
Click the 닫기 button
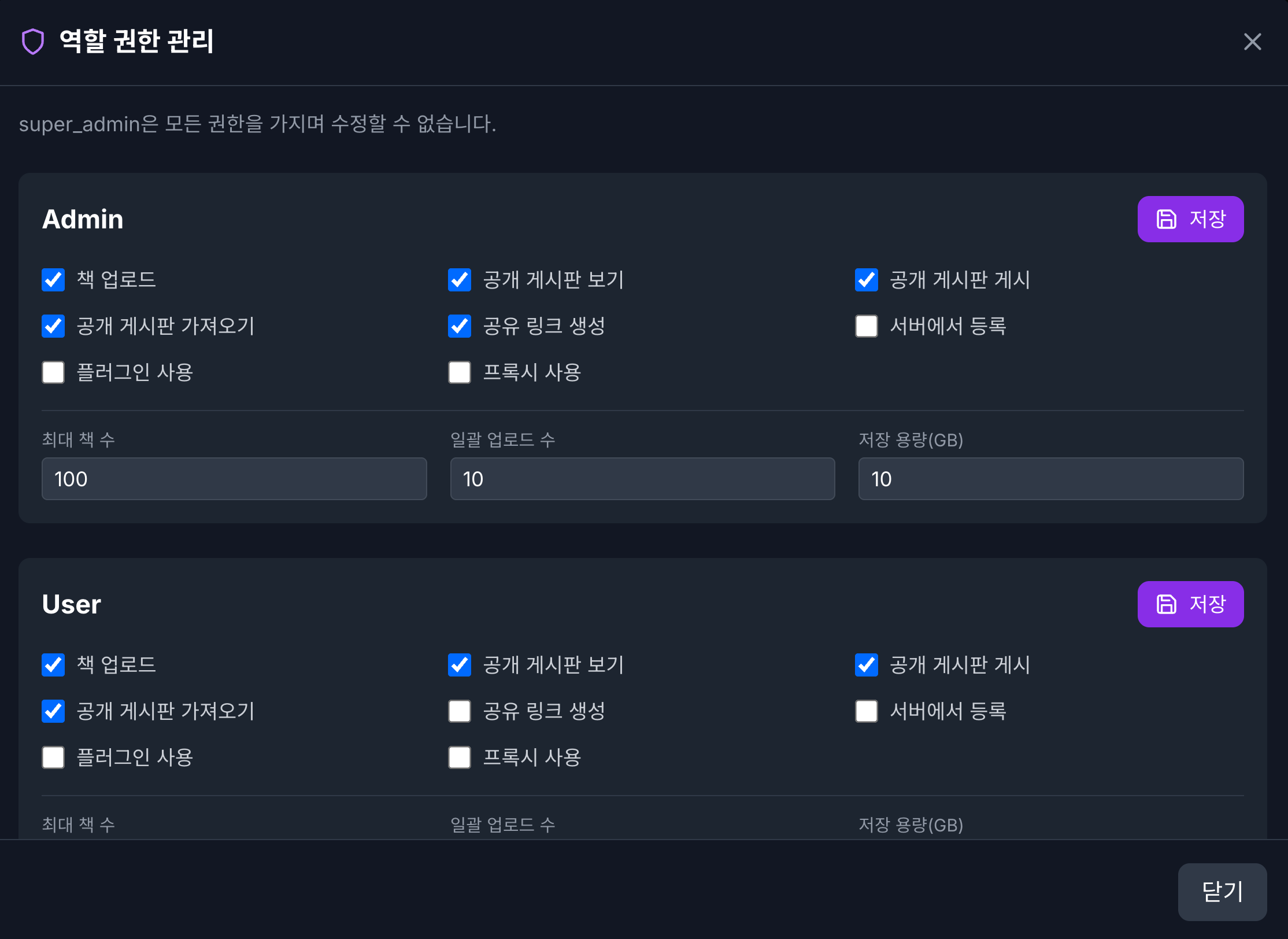pos(1222,892)
